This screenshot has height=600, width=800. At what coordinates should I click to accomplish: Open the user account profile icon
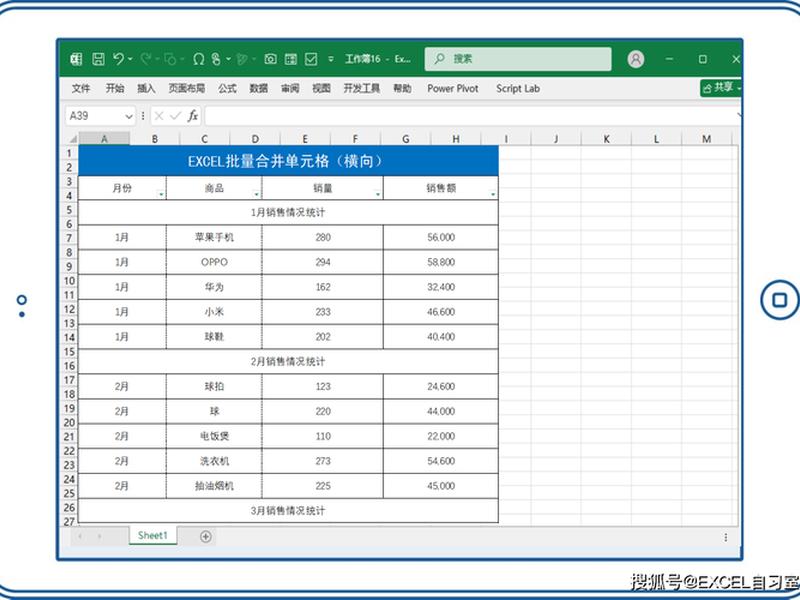pyautogui.click(x=636, y=59)
